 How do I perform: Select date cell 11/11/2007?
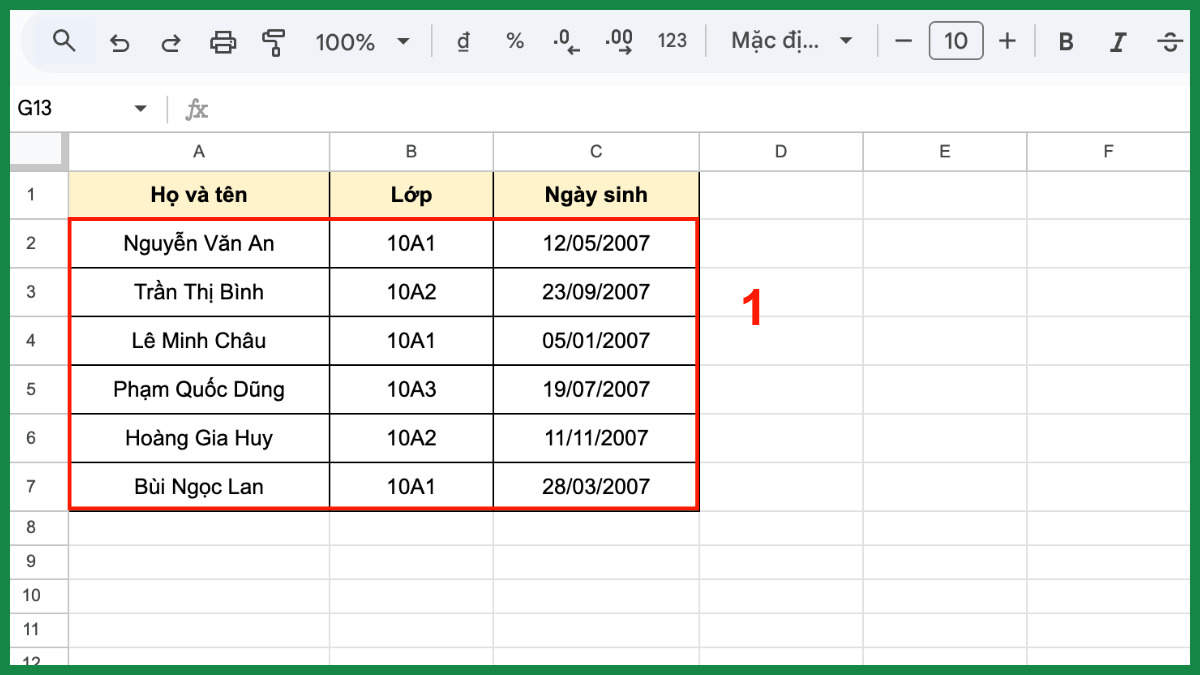coord(596,438)
